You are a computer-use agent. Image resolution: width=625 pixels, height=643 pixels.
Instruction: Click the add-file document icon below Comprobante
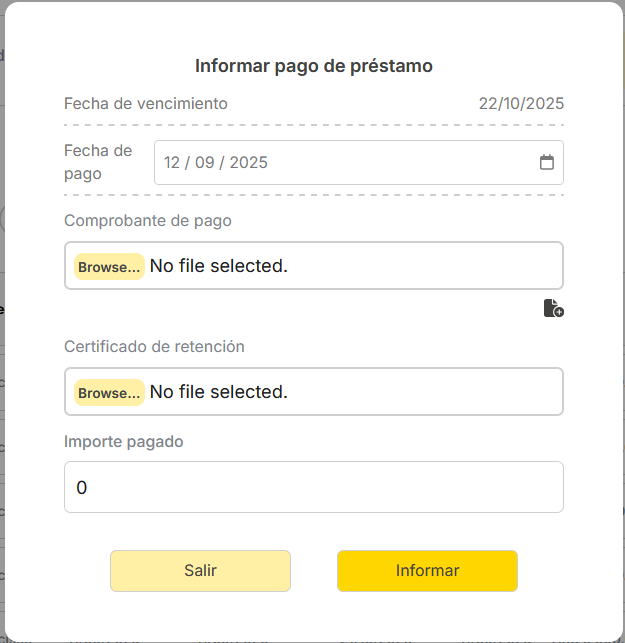[x=553, y=308]
